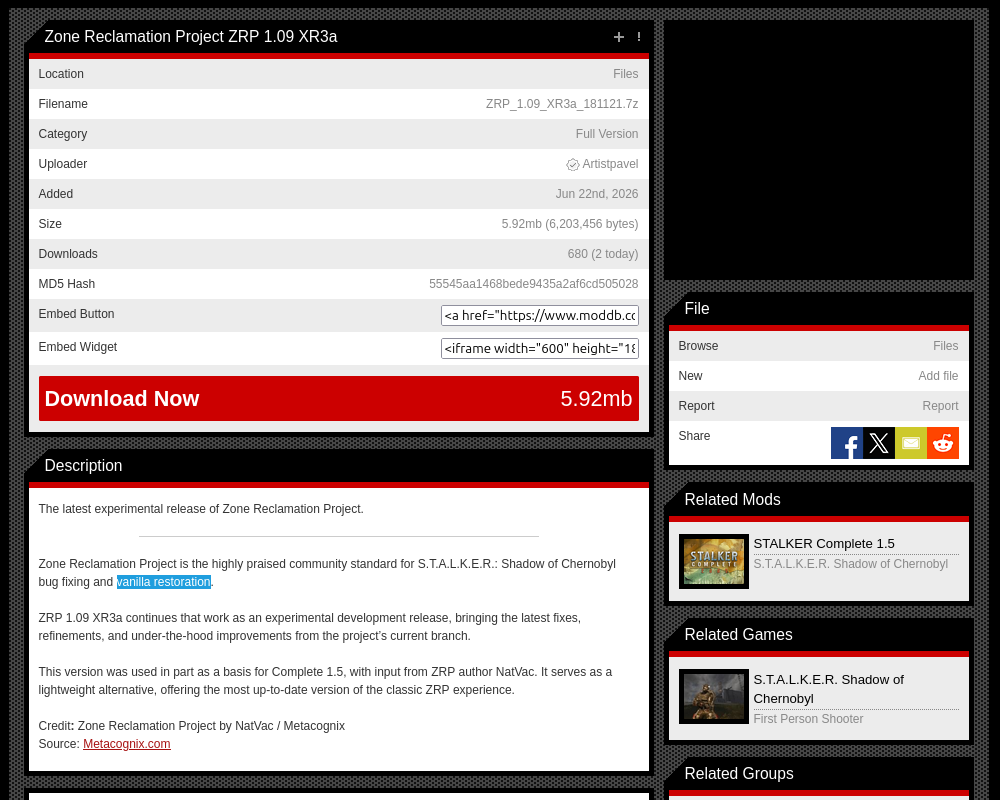1000x800 pixels.
Task: Click Report link in File panel
Action: [940, 406]
